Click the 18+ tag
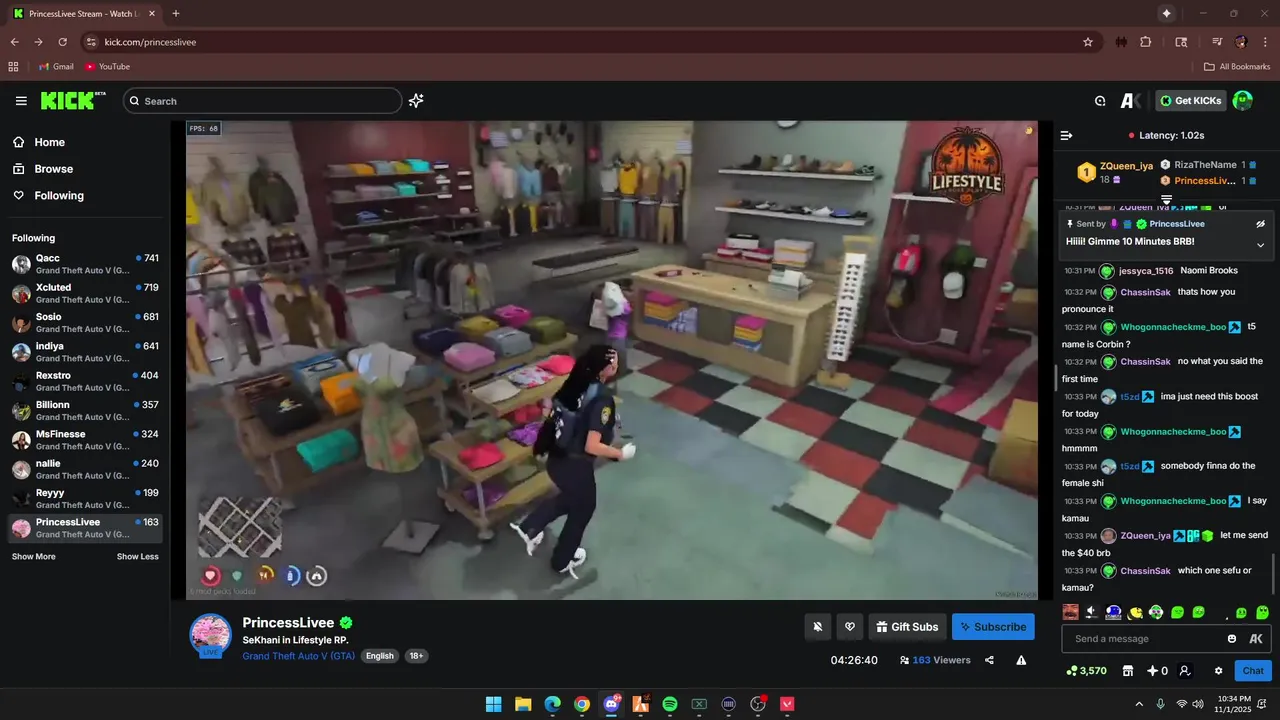The height and width of the screenshot is (720, 1280). click(416, 656)
